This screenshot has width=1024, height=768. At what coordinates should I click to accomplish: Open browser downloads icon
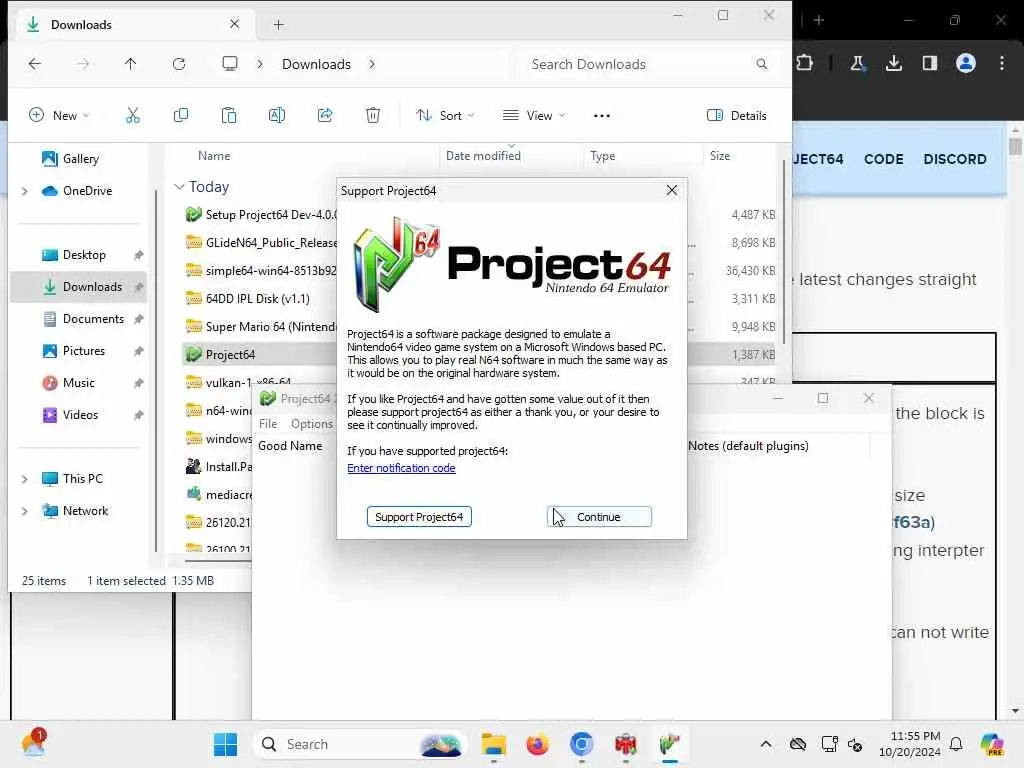[x=893, y=63]
